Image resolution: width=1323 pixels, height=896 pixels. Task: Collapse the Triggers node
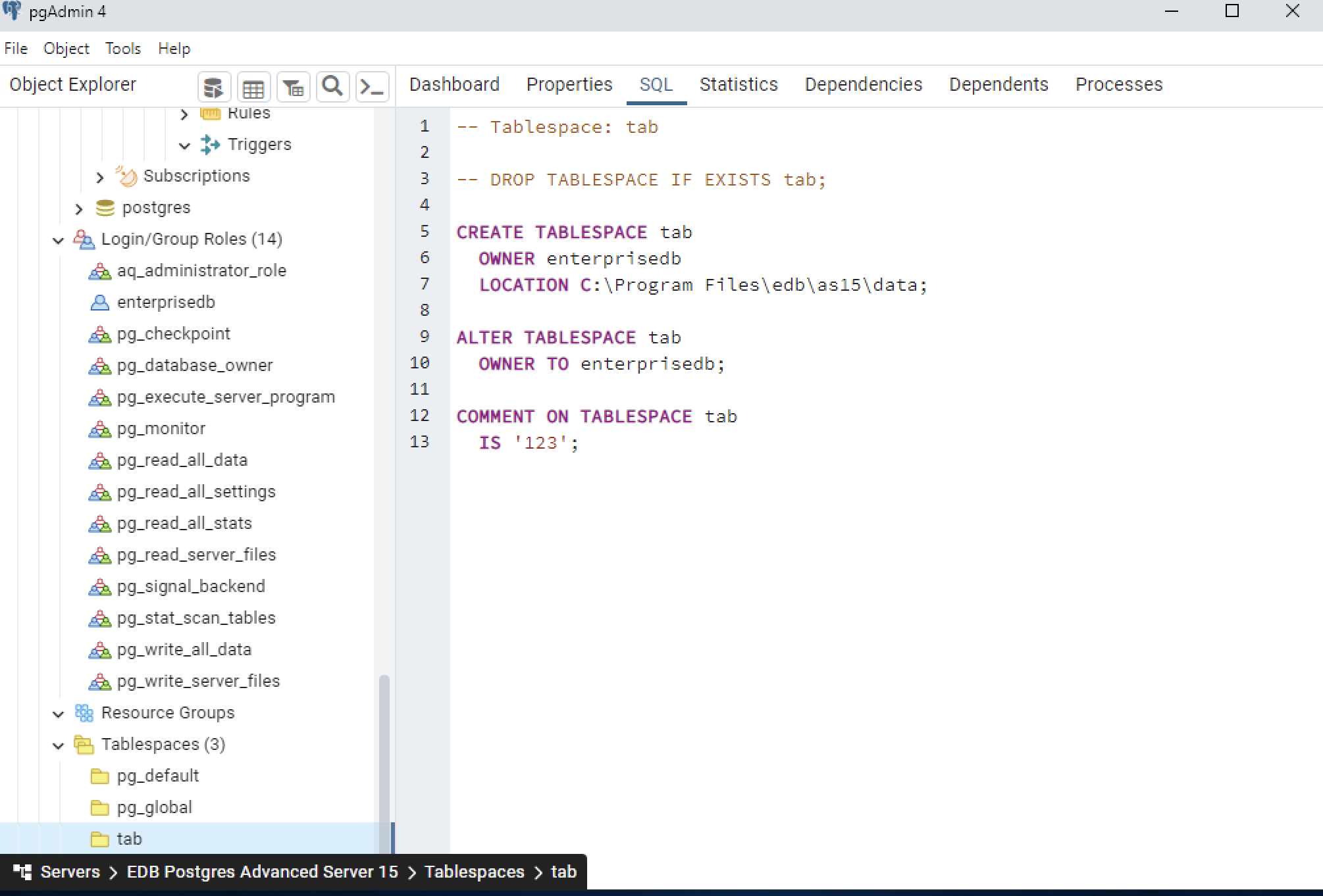(185, 144)
